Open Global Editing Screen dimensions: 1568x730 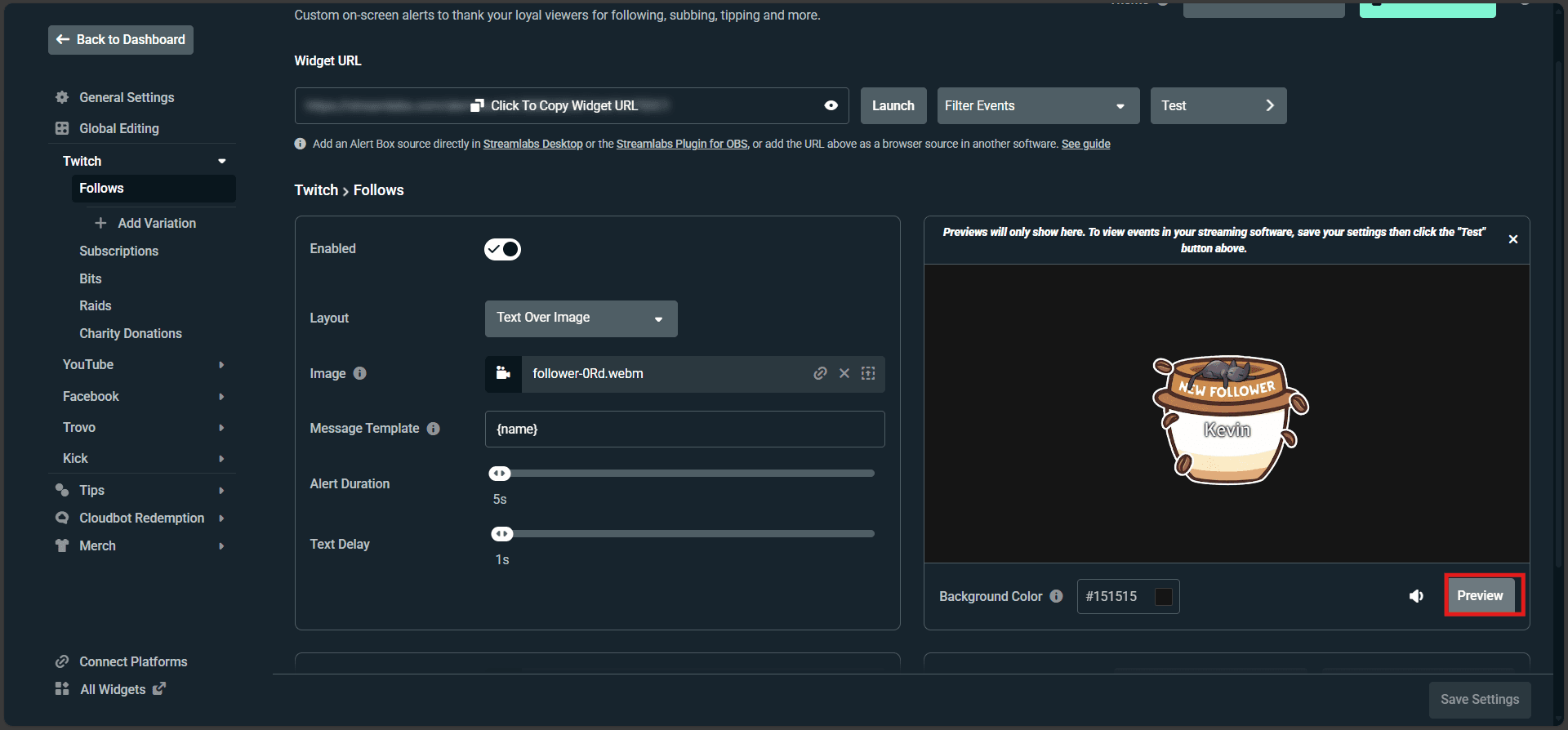tap(119, 128)
